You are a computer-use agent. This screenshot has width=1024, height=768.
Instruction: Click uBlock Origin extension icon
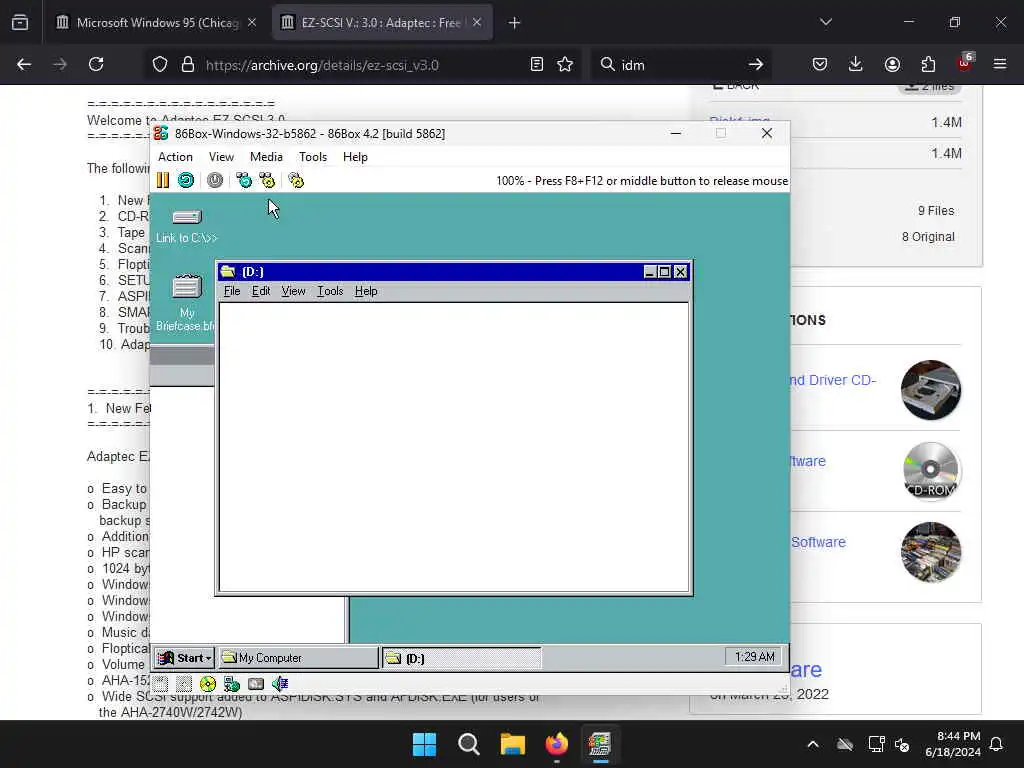[x=965, y=63]
